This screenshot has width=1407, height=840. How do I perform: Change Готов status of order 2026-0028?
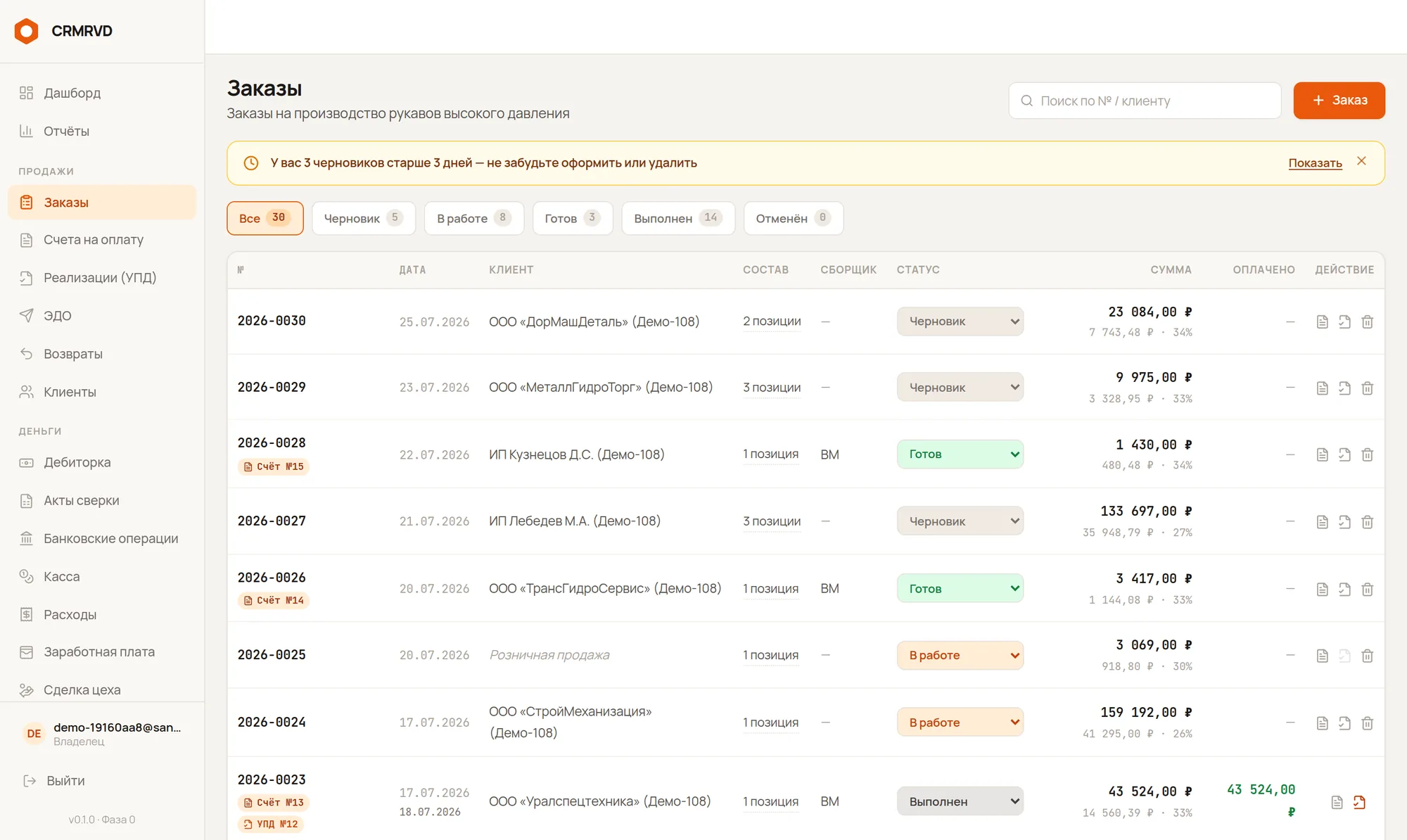click(960, 454)
